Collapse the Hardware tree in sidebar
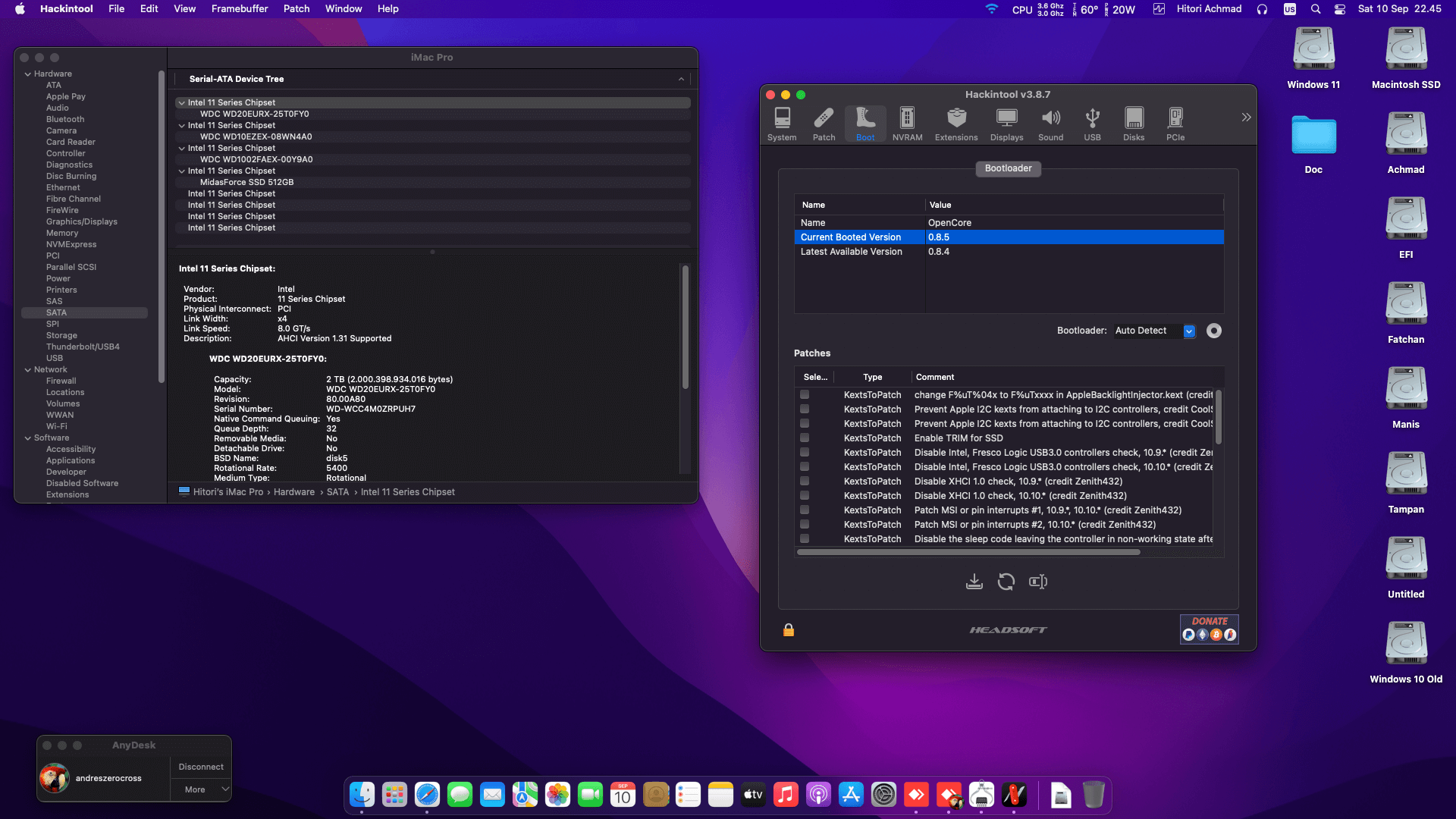 28,74
